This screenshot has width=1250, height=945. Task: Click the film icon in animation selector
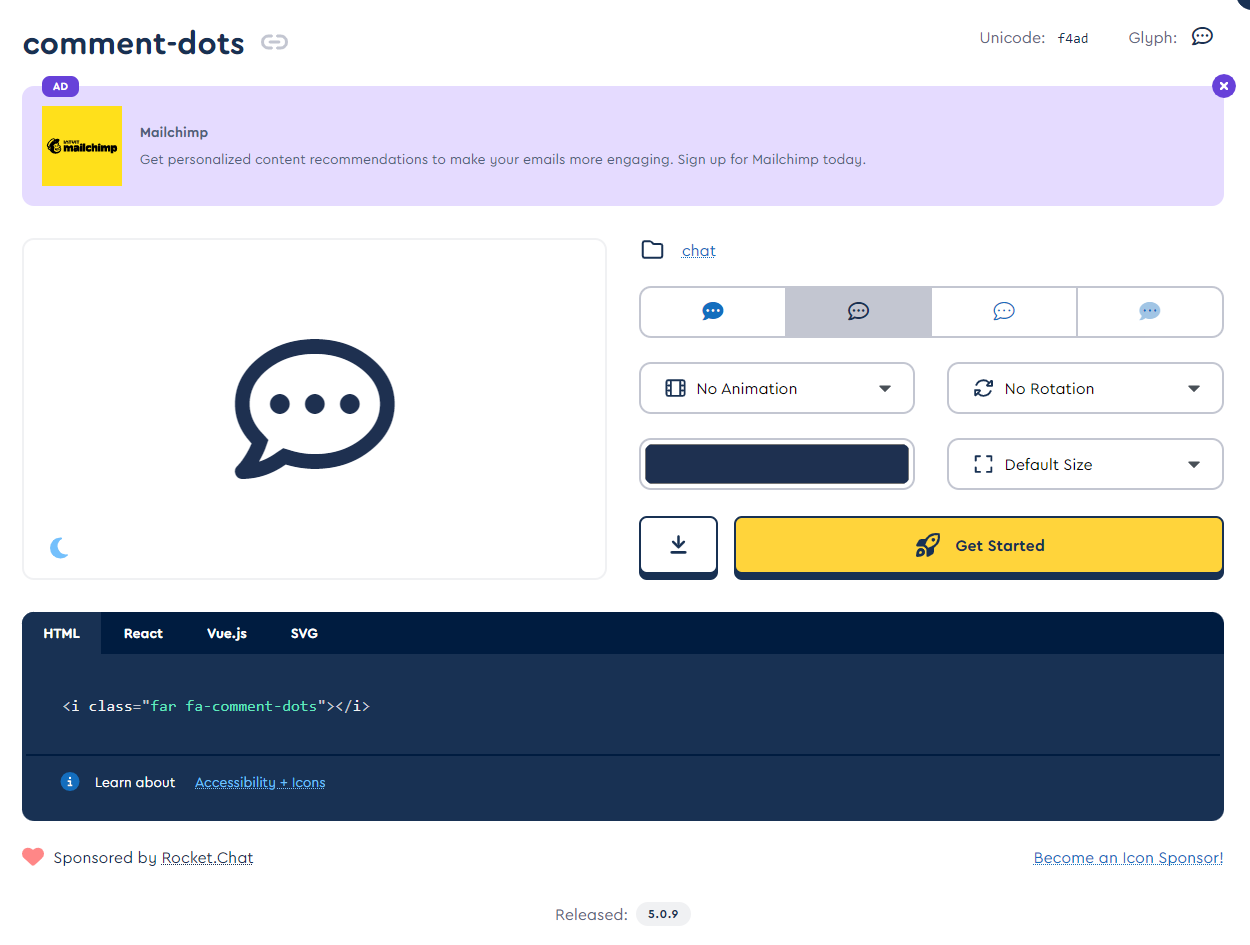pyautogui.click(x=675, y=388)
